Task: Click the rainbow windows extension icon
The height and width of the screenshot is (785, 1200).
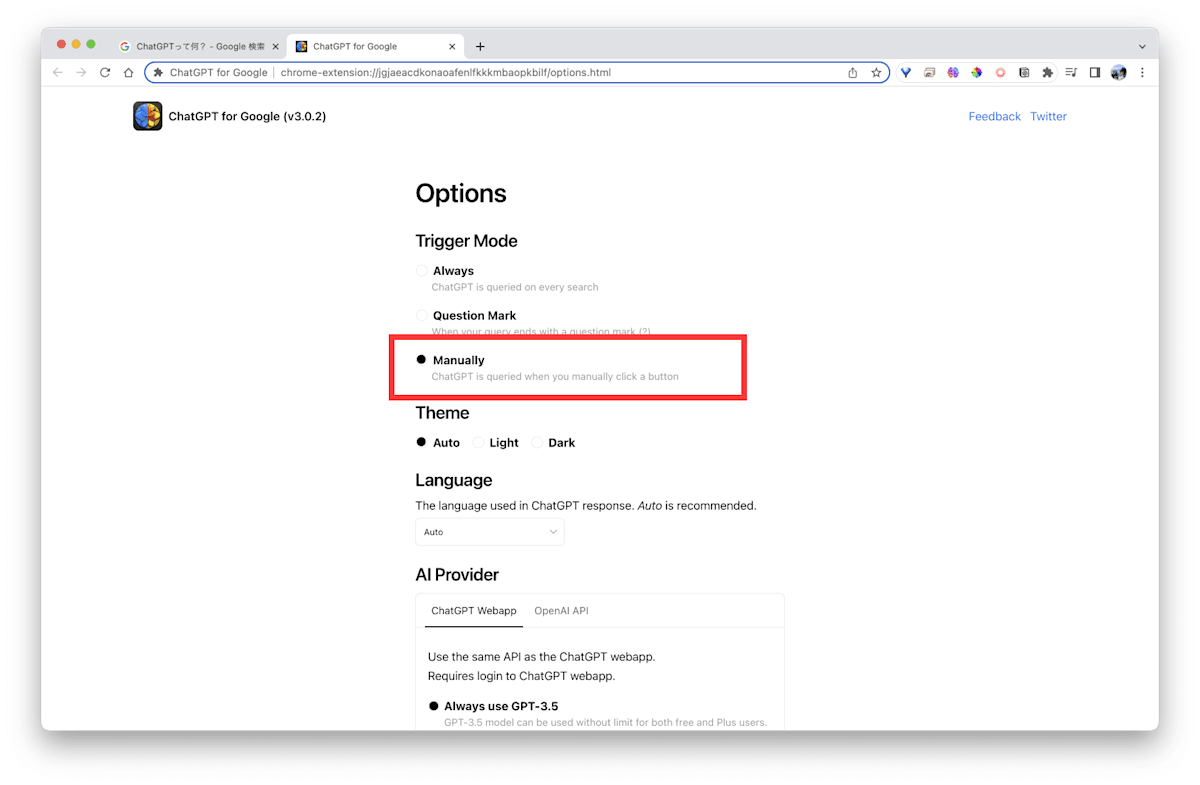Action: [x=930, y=73]
